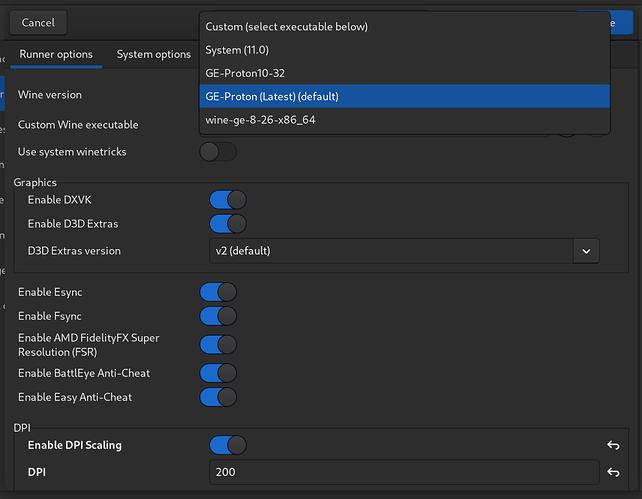Toggle the Enable Esync switch
Viewport: 642px width, 499px height.
(x=218, y=292)
